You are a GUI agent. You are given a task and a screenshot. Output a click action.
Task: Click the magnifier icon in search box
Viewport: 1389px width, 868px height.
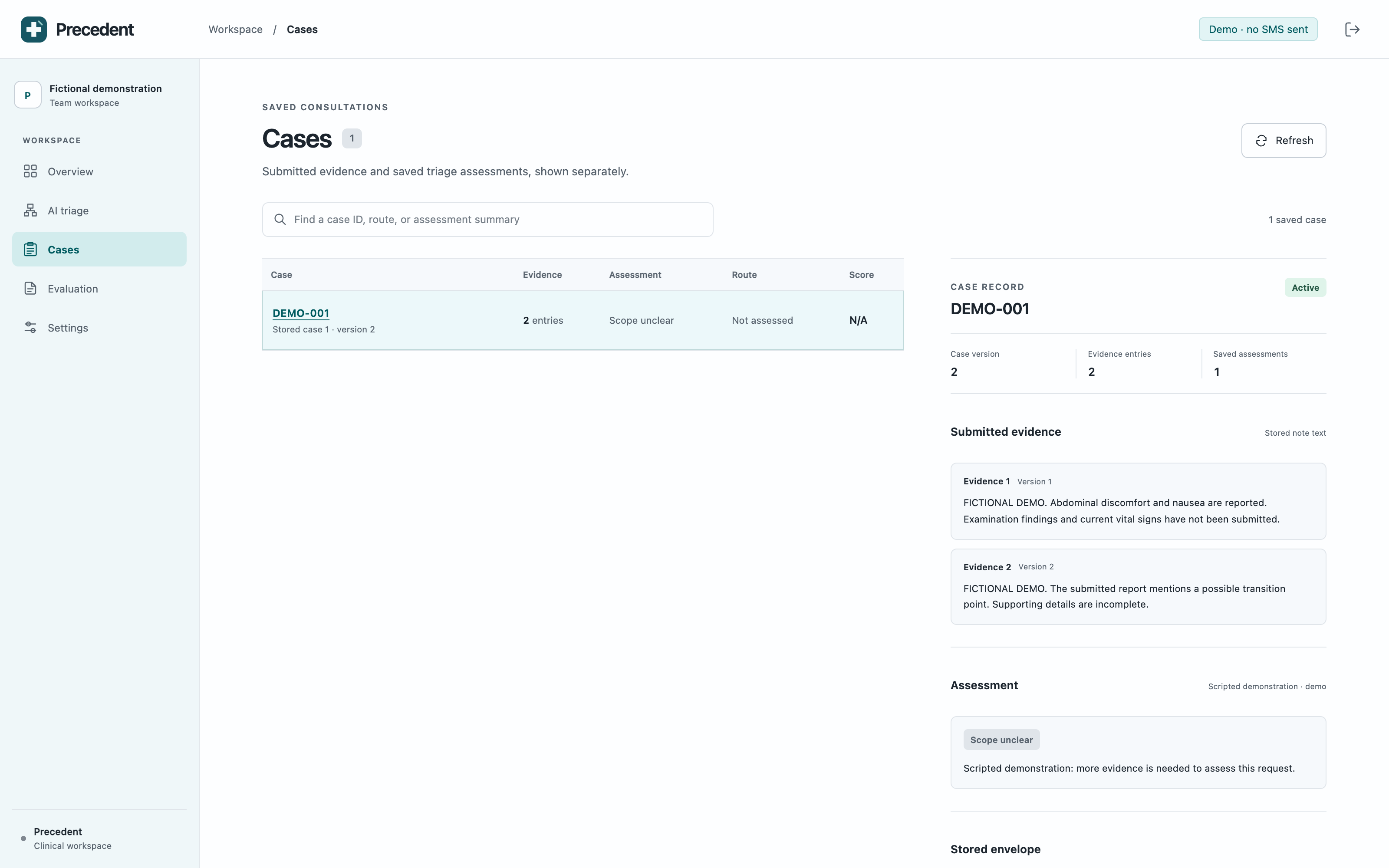(x=280, y=219)
